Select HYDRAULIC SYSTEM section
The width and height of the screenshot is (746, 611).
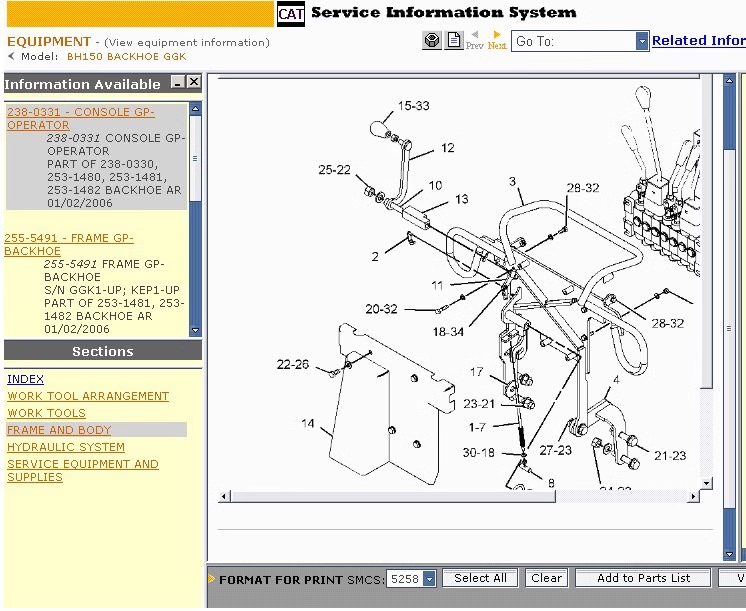point(66,447)
